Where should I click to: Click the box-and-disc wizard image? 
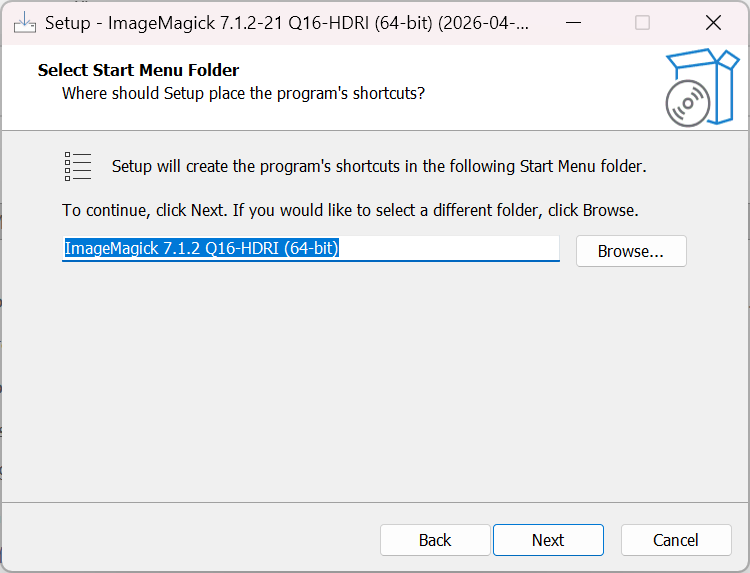[x=701, y=86]
